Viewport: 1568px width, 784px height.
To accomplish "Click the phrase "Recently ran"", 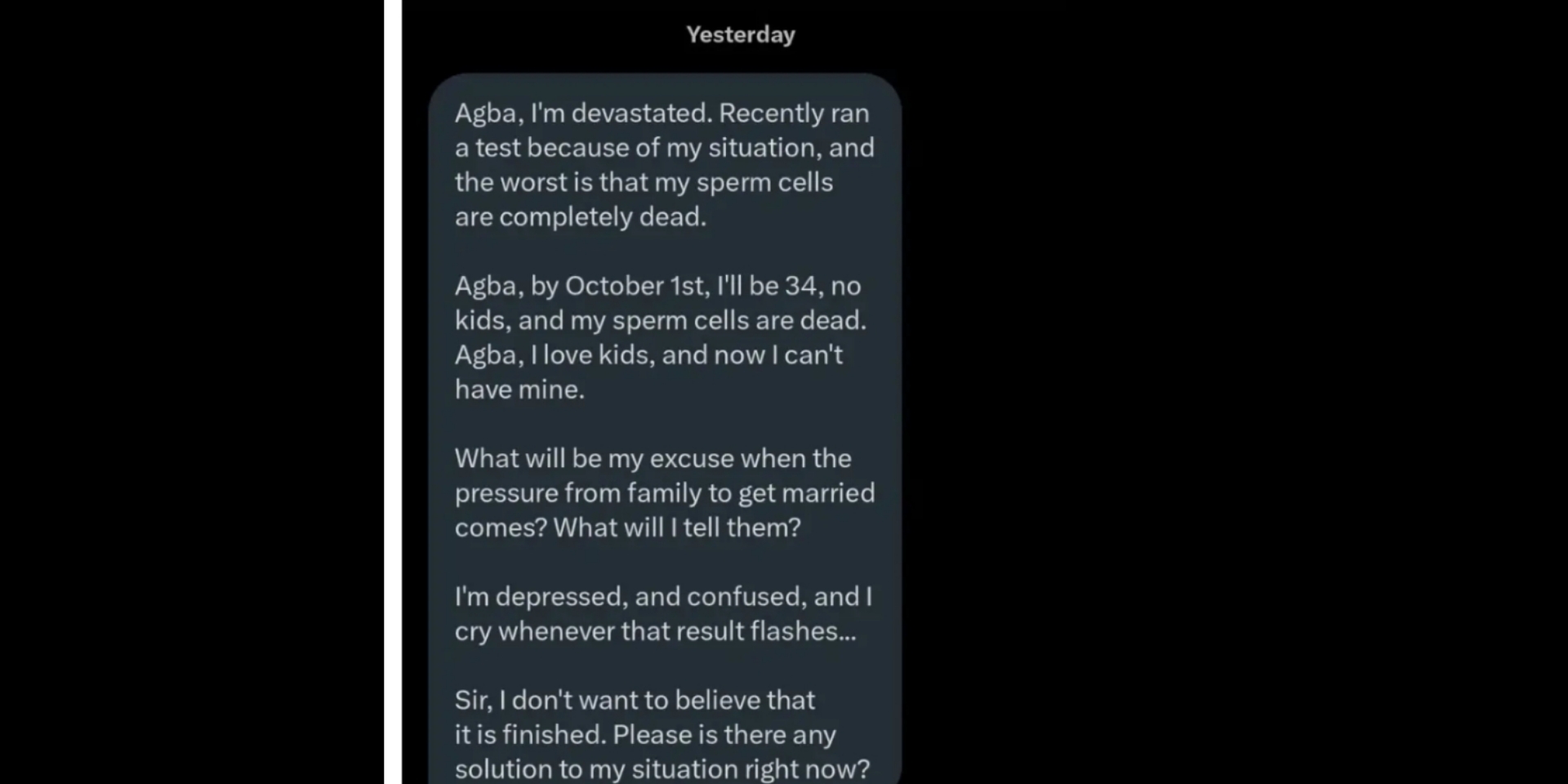I will [x=794, y=113].
